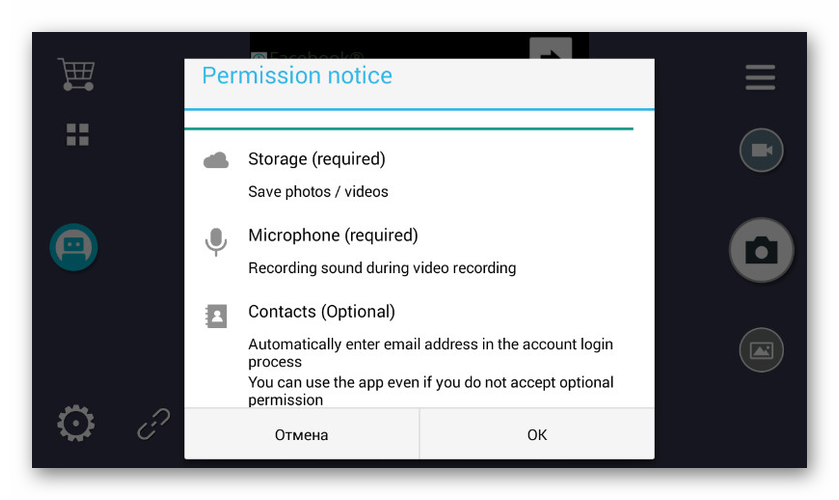Tap the microphone permission icon
839x500 pixels.
(216, 242)
